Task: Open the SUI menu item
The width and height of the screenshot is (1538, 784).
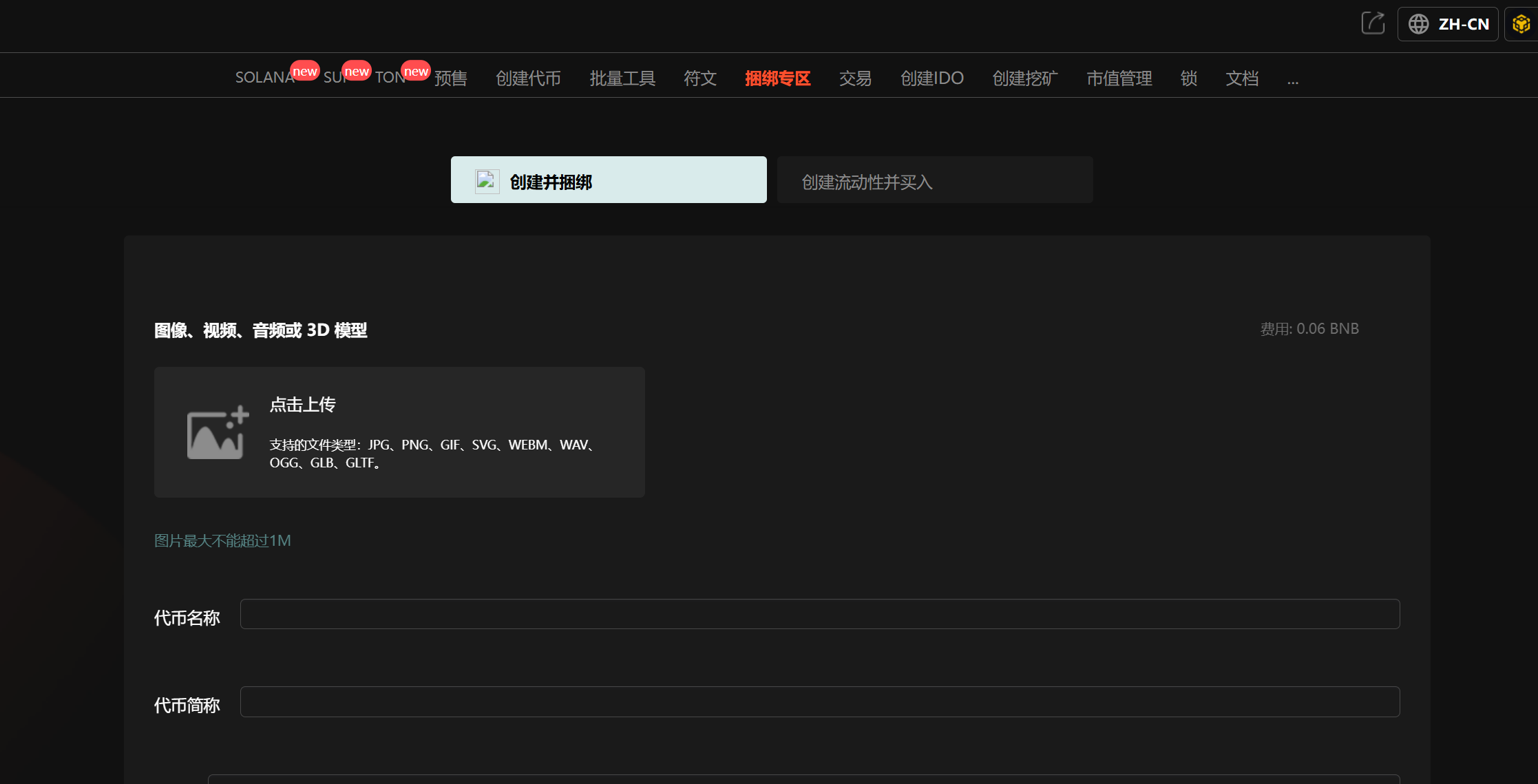Action: 333,78
